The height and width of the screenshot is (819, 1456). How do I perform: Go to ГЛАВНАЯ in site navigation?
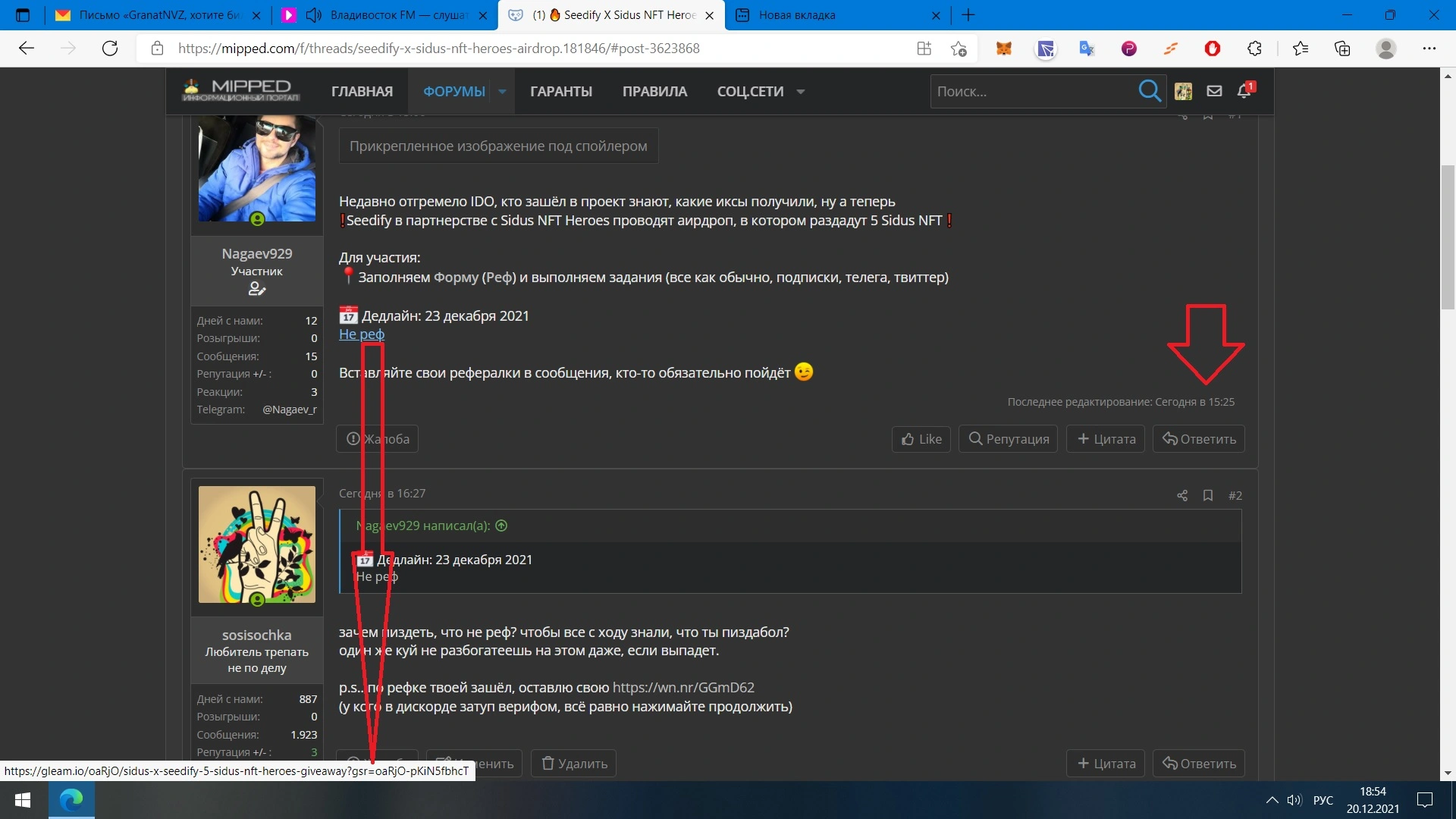click(362, 92)
